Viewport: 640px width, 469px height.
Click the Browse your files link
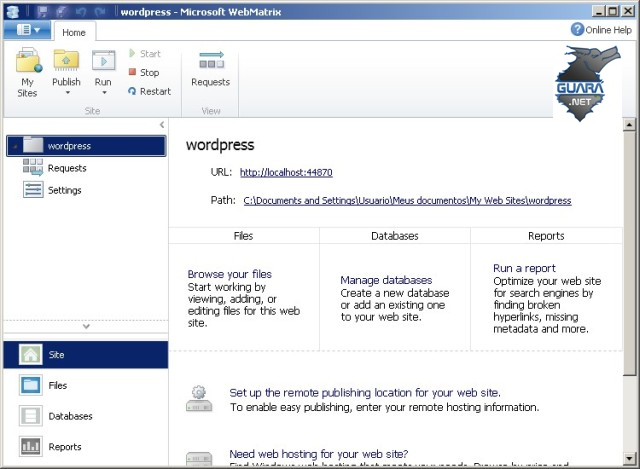click(229, 274)
